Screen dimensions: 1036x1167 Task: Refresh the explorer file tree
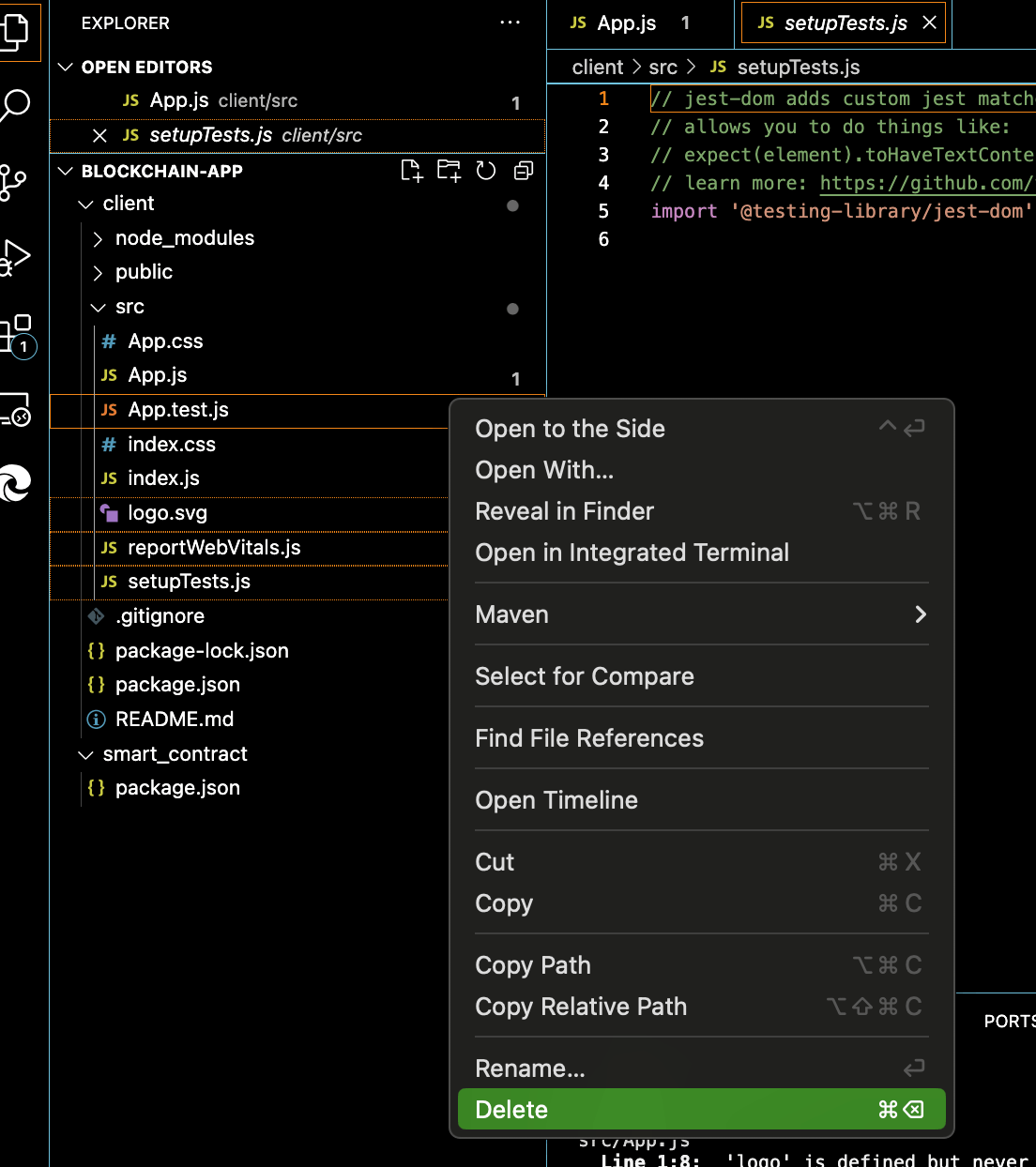pyautogui.click(x=486, y=171)
